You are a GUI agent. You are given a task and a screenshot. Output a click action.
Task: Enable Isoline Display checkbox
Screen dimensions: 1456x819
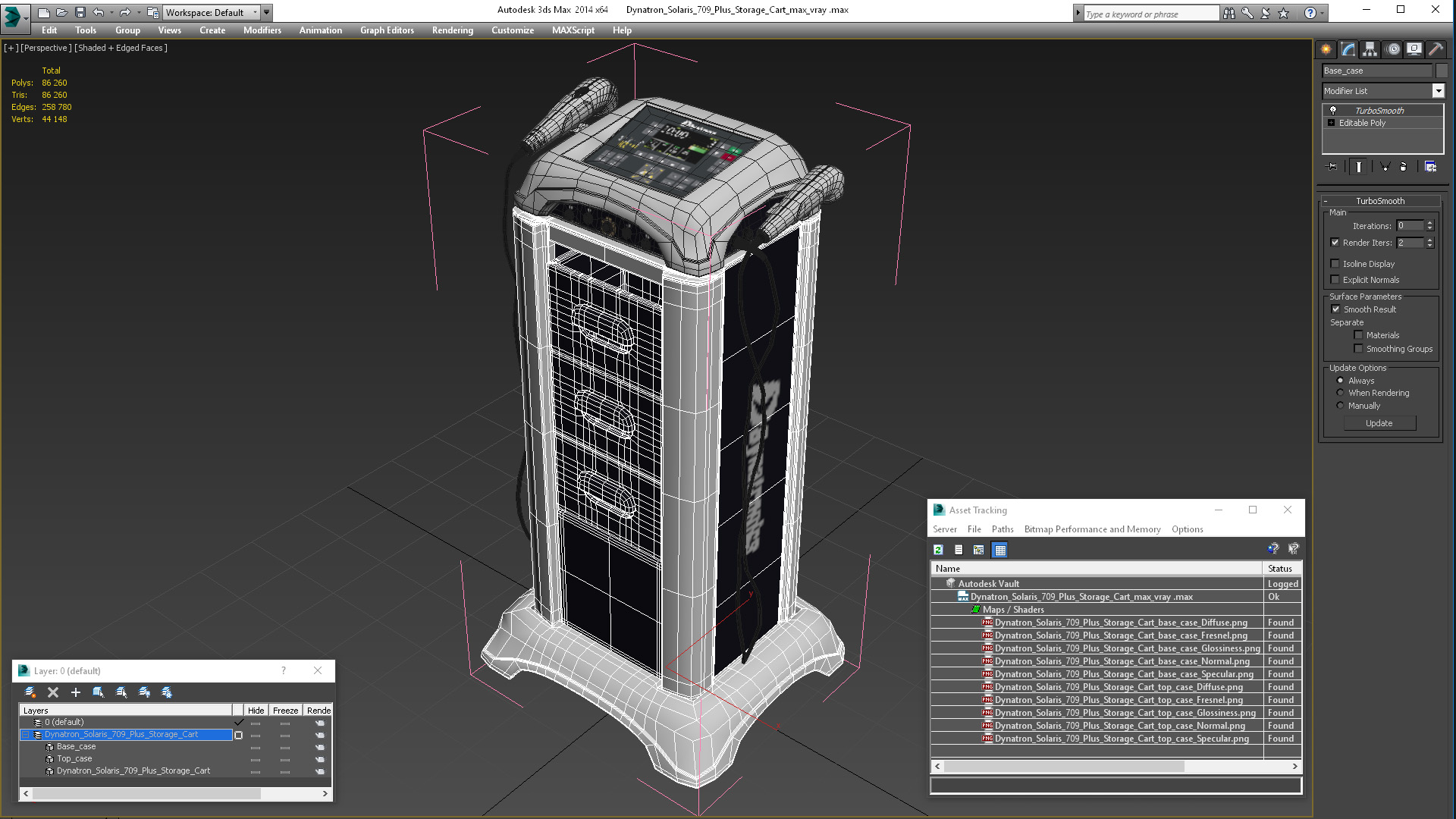[1335, 264]
